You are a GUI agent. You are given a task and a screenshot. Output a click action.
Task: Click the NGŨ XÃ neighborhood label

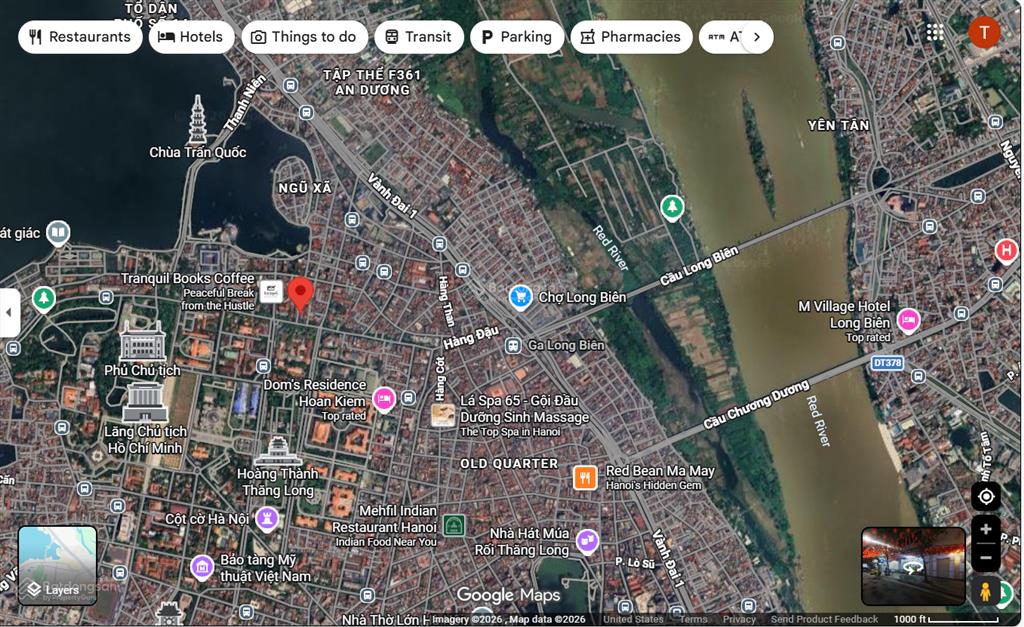(305, 188)
